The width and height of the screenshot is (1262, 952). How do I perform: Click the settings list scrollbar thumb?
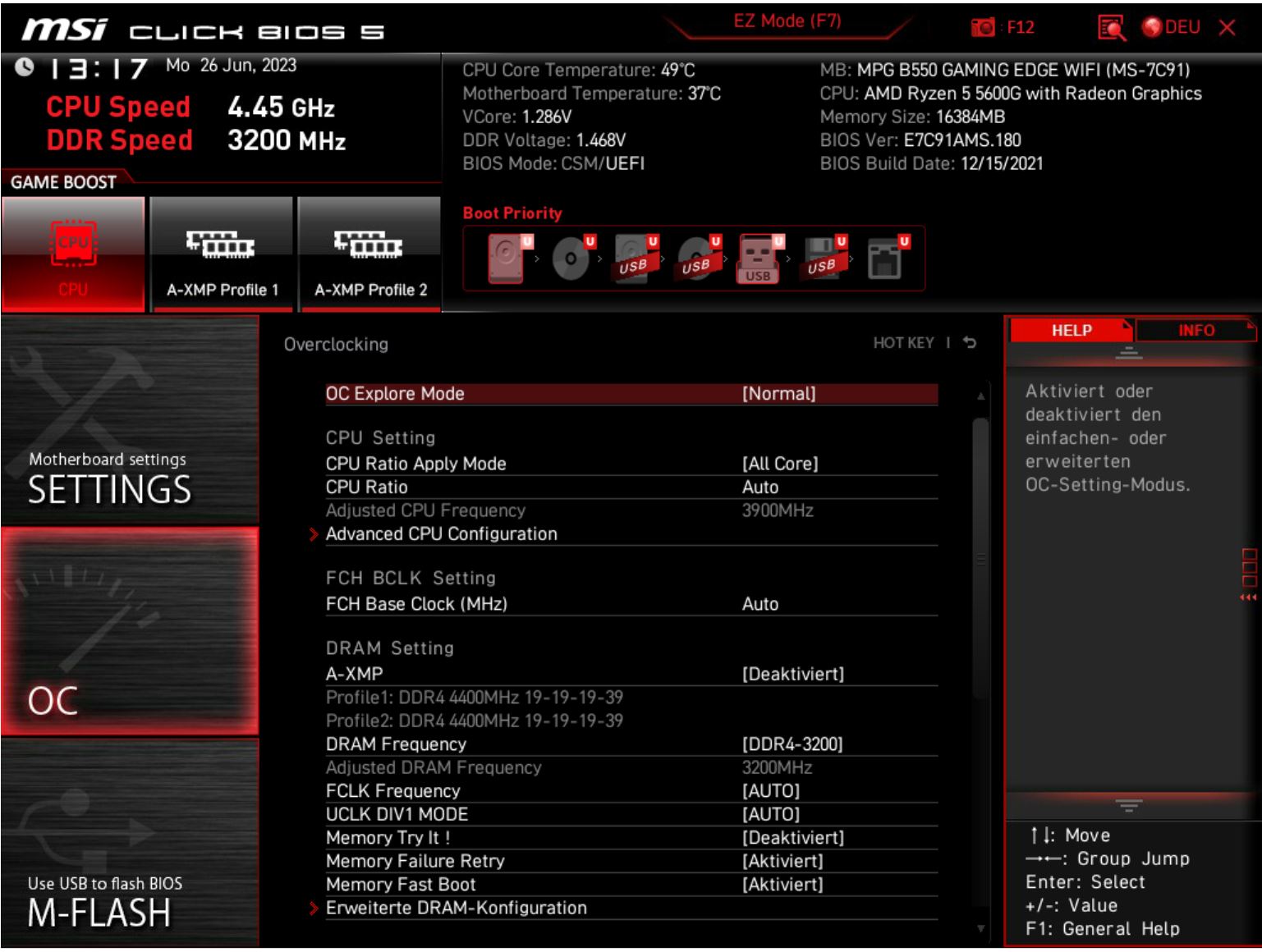tap(980, 558)
